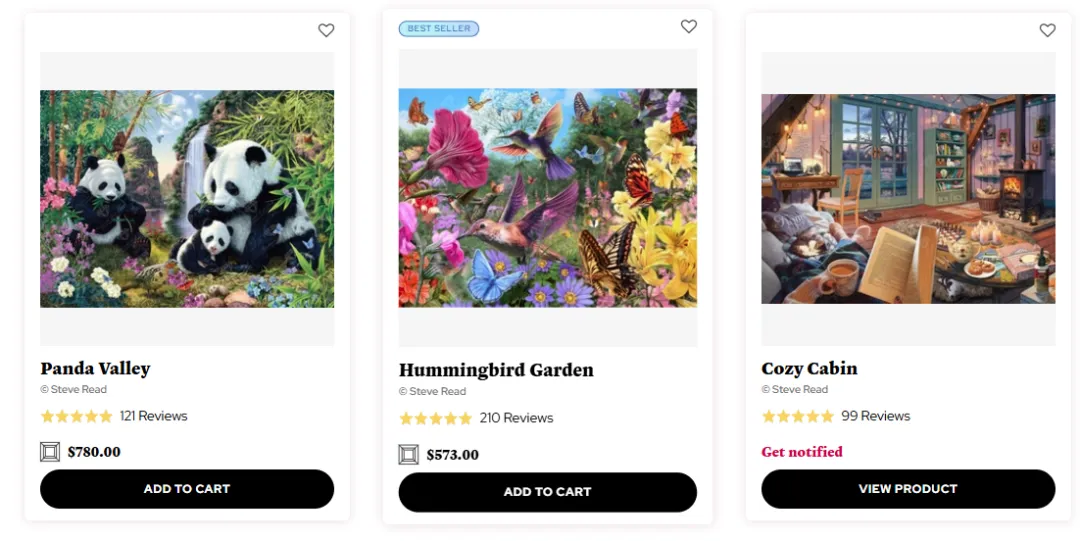Favorite Panda Valley with the heart icon
1080x541 pixels.
click(326, 31)
